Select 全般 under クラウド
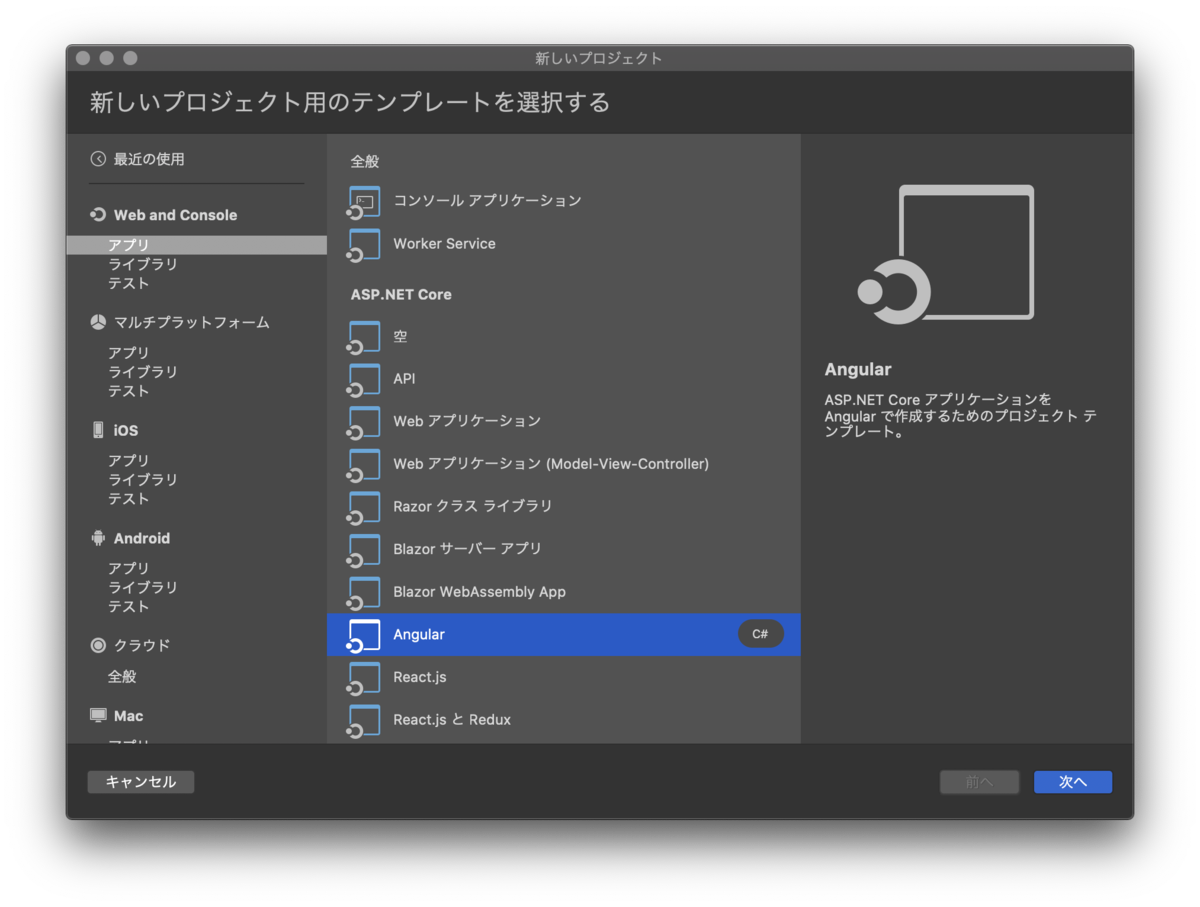This screenshot has height=907, width=1200. click(122, 676)
